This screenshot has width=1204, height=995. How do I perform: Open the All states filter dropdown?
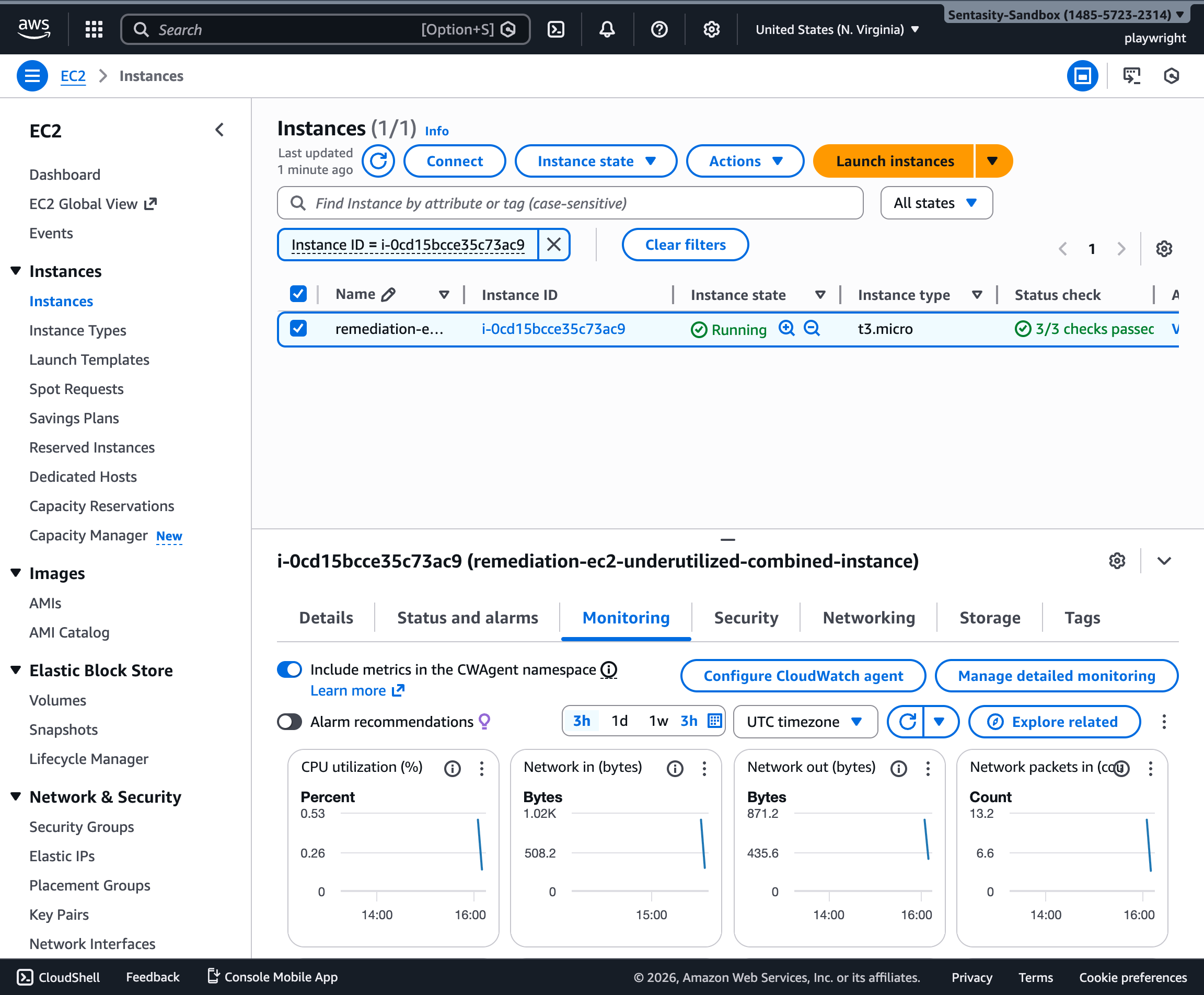tap(936, 202)
